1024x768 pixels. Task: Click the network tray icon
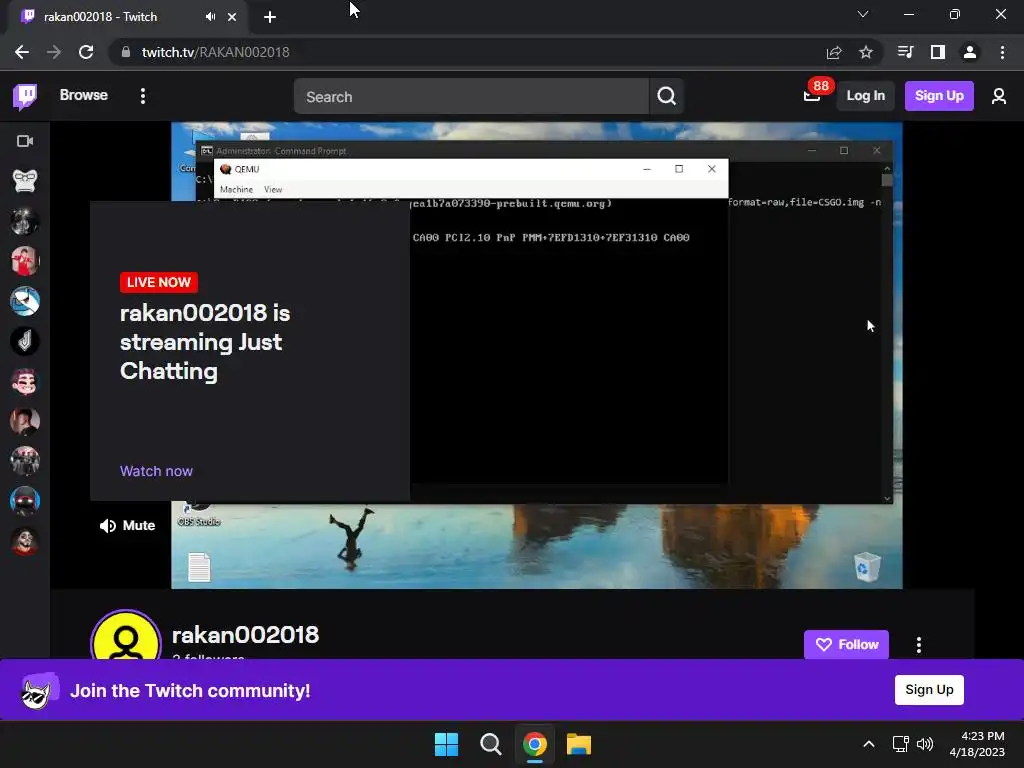click(x=901, y=744)
